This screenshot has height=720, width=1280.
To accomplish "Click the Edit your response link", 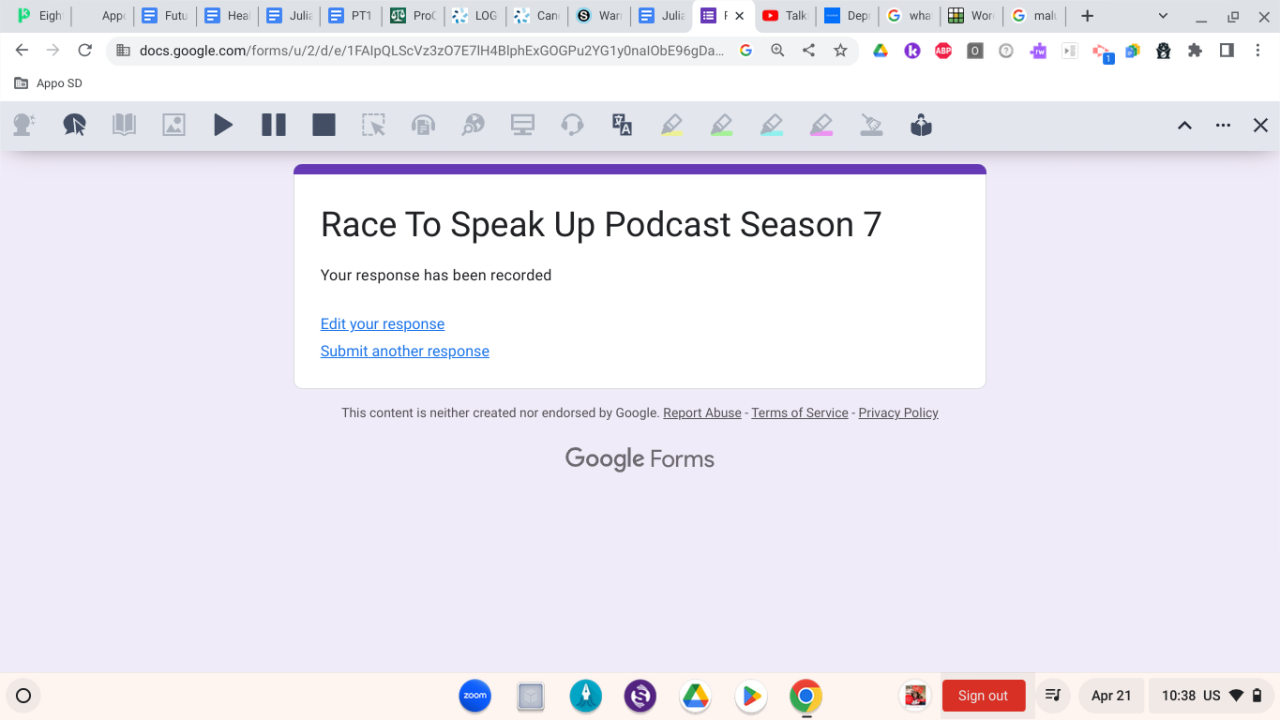I will 382,324.
